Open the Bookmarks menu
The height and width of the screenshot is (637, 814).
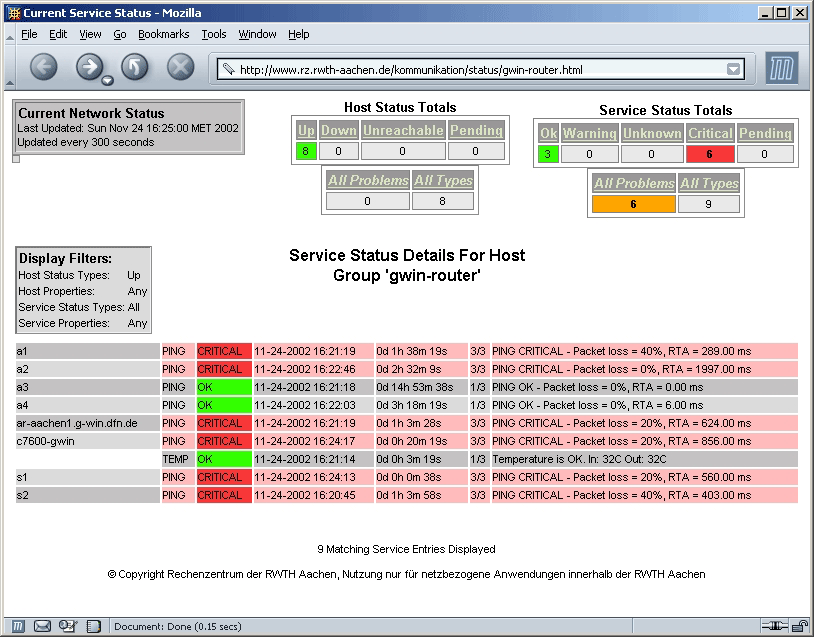click(164, 34)
